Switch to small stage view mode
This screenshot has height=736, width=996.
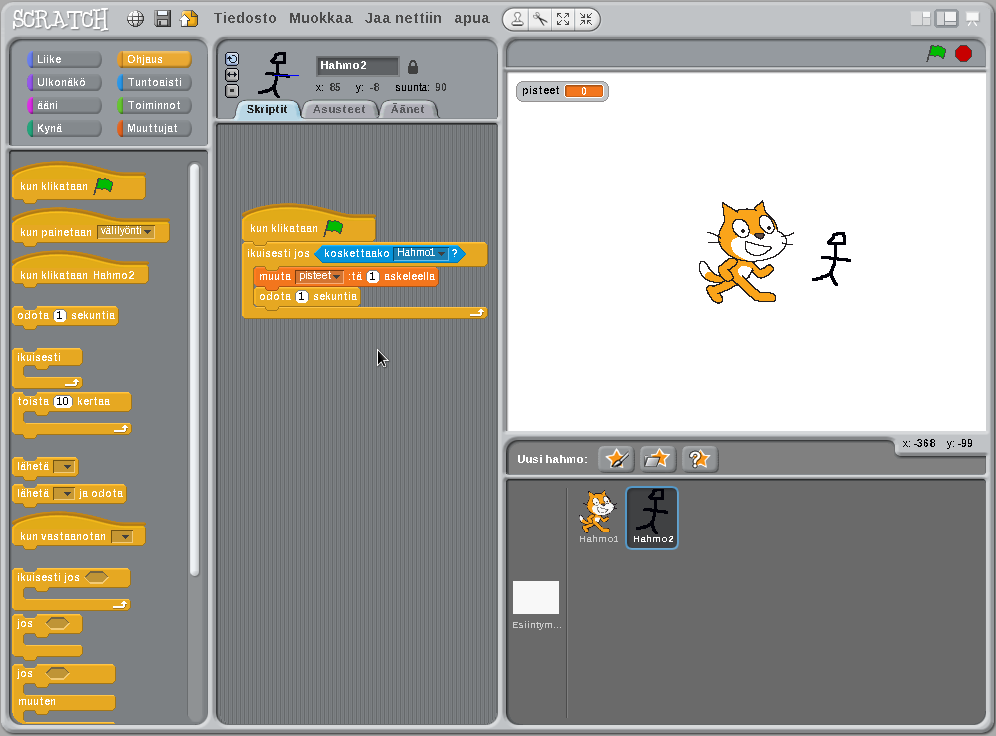tap(920, 18)
